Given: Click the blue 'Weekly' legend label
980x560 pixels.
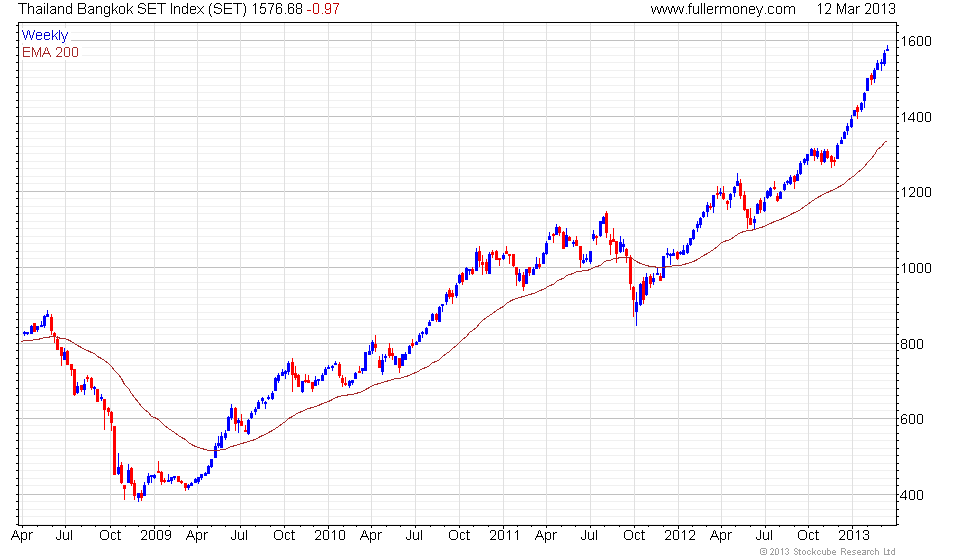Looking at the screenshot, I should click(44, 36).
